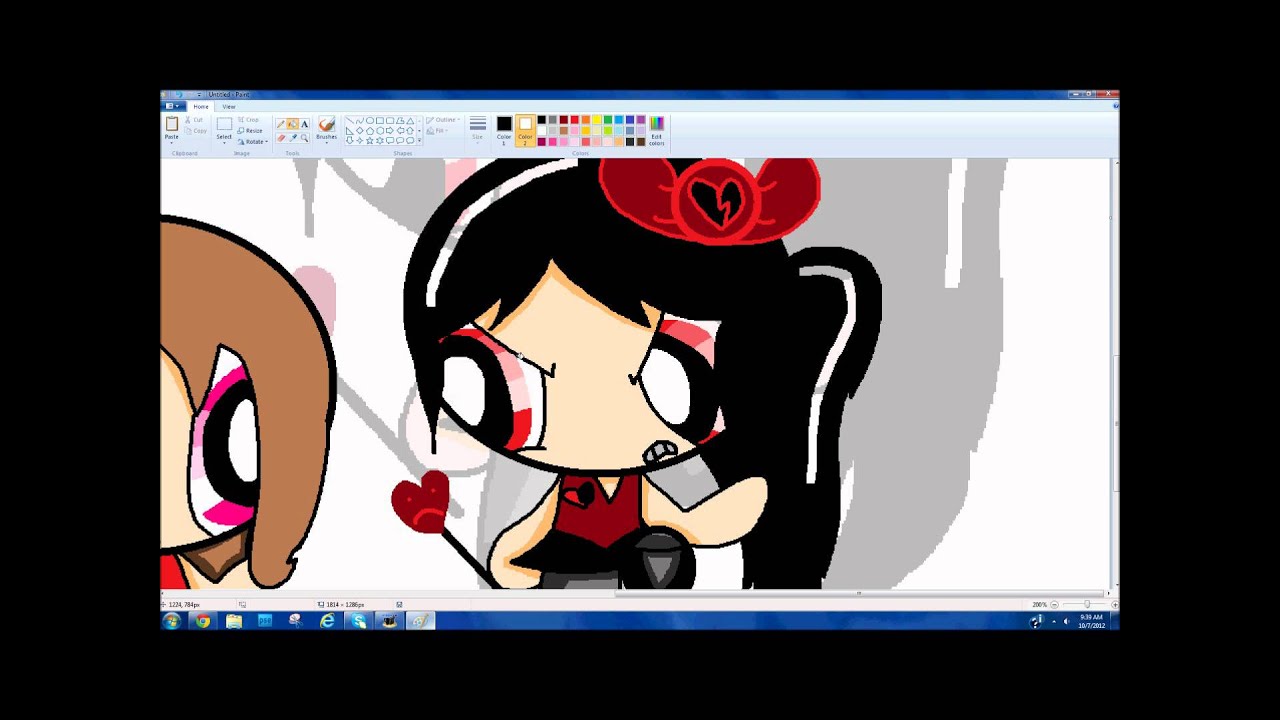Select the Text tool
This screenshot has width=1280, height=720.
point(304,124)
